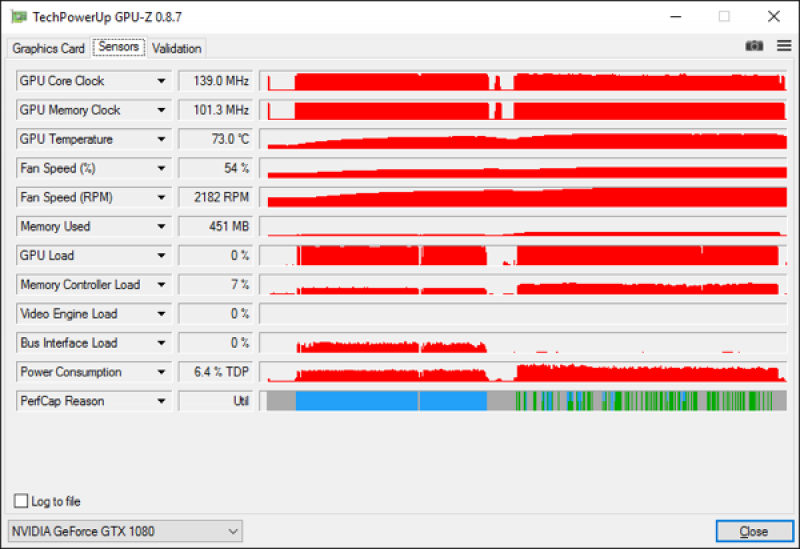The height and width of the screenshot is (549, 800).
Task: Click the GPU-Z app icon in title bar
Action: click(x=19, y=17)
